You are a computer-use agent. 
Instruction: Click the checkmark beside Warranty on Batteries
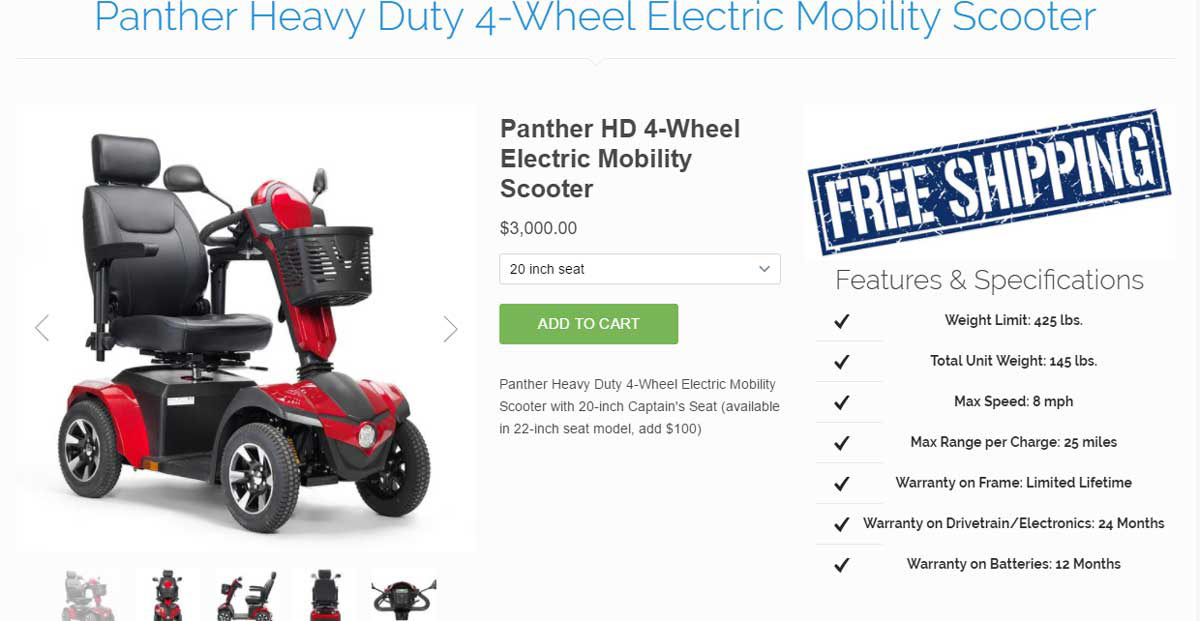[x=842, y=565]
